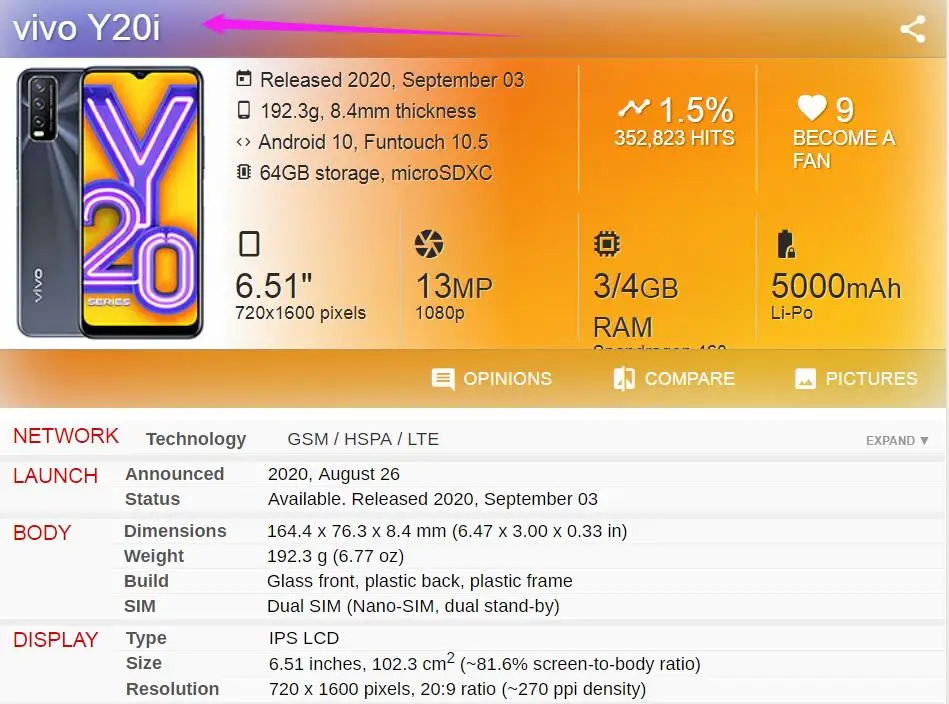This screenshot has height=704, width=949.
Task: Click the 164.4 x 76.3 x 8.4 mm value
Action: click(x=447, y=531)
